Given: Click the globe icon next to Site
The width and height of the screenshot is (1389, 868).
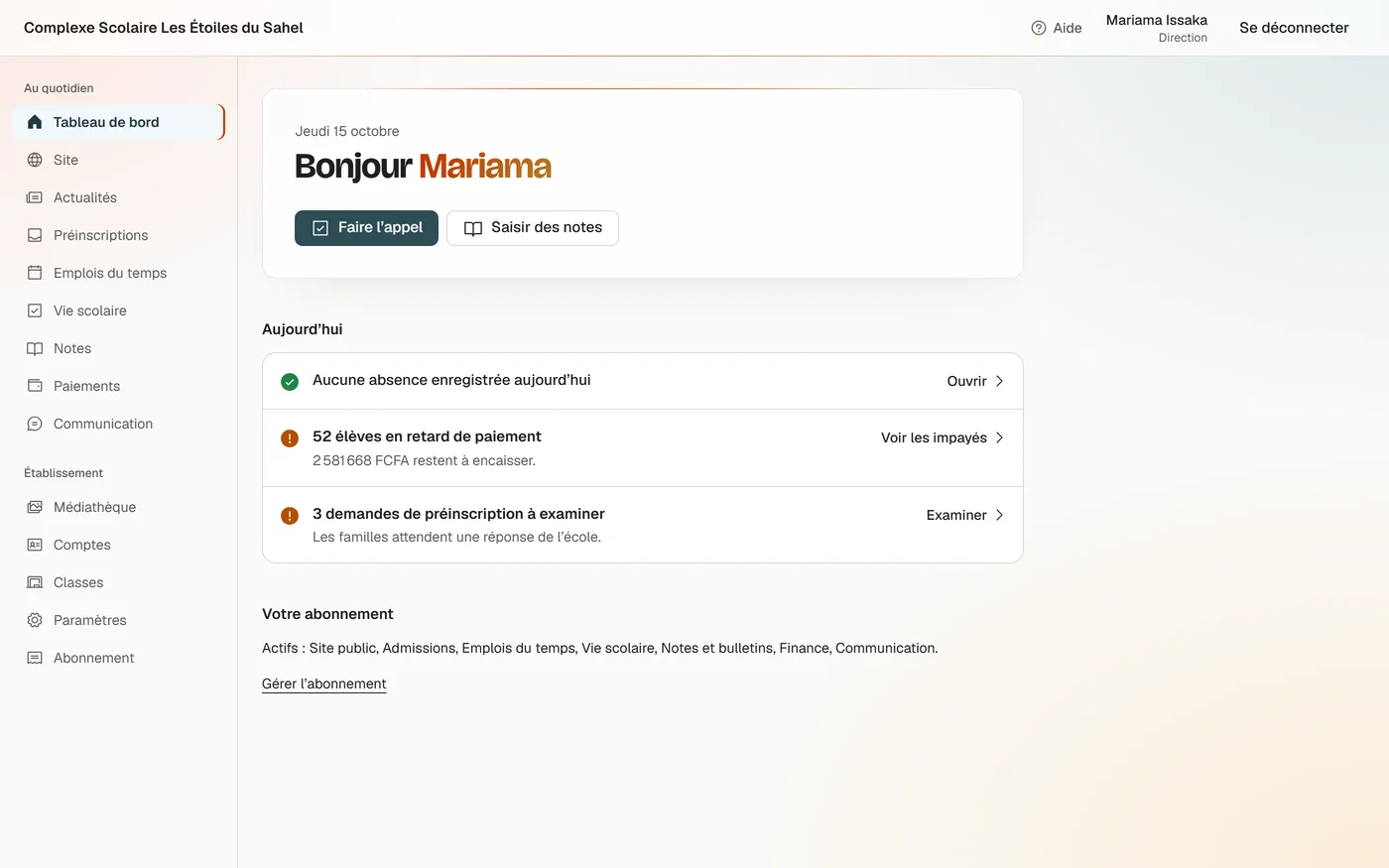Looking at the screenshot, I should pos(35,160).
